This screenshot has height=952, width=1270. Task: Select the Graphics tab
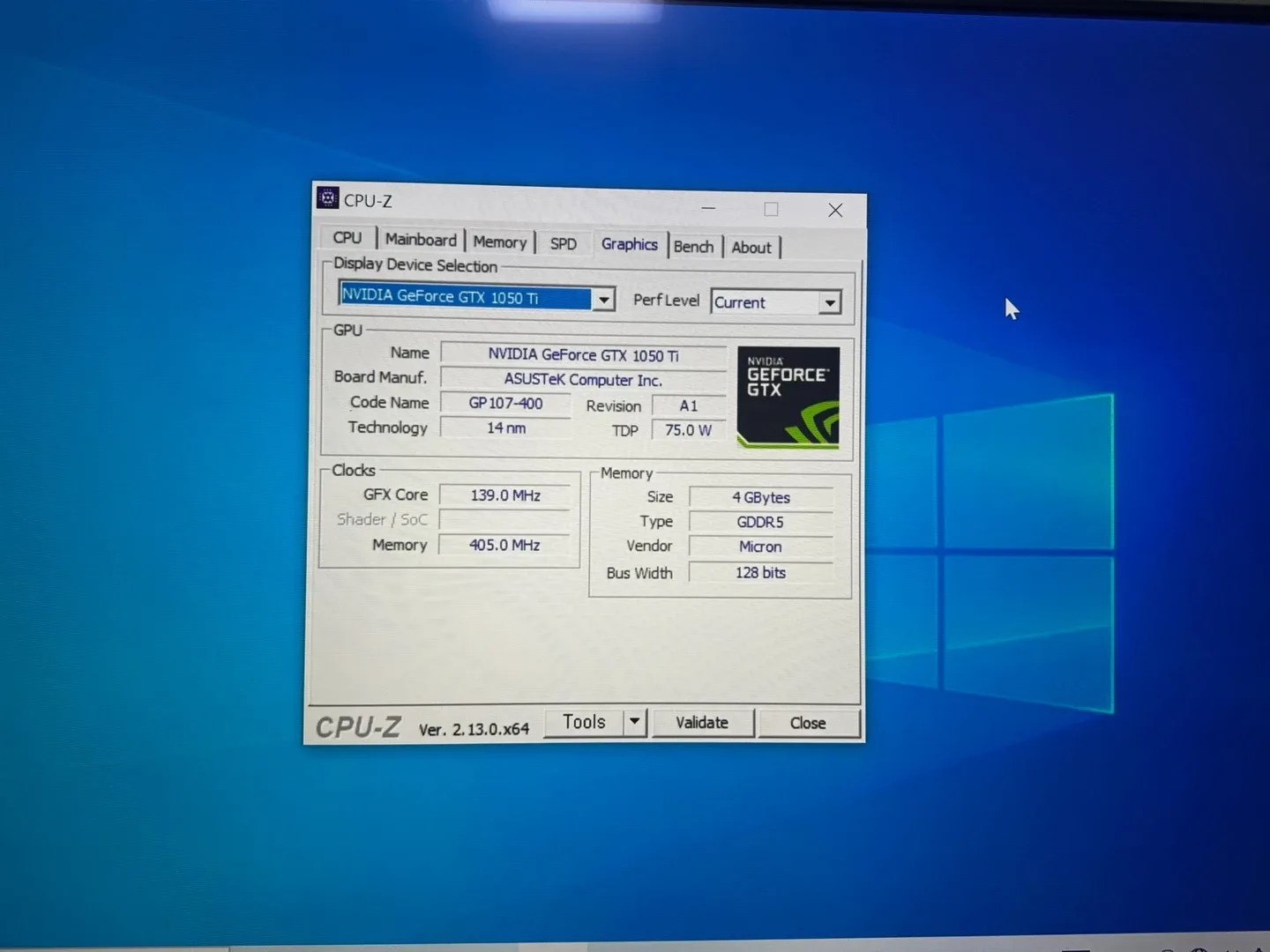coord(629,244)
